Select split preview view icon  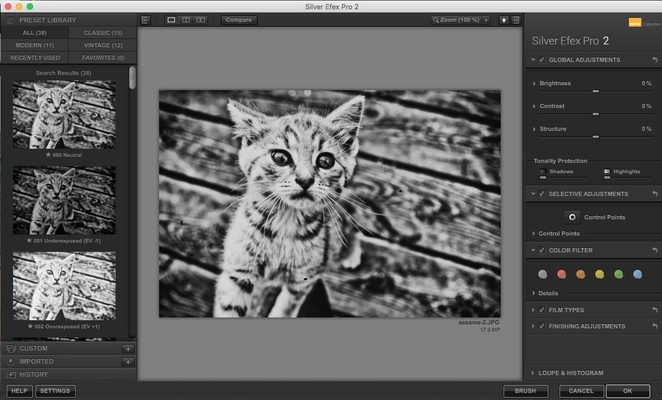186,19
